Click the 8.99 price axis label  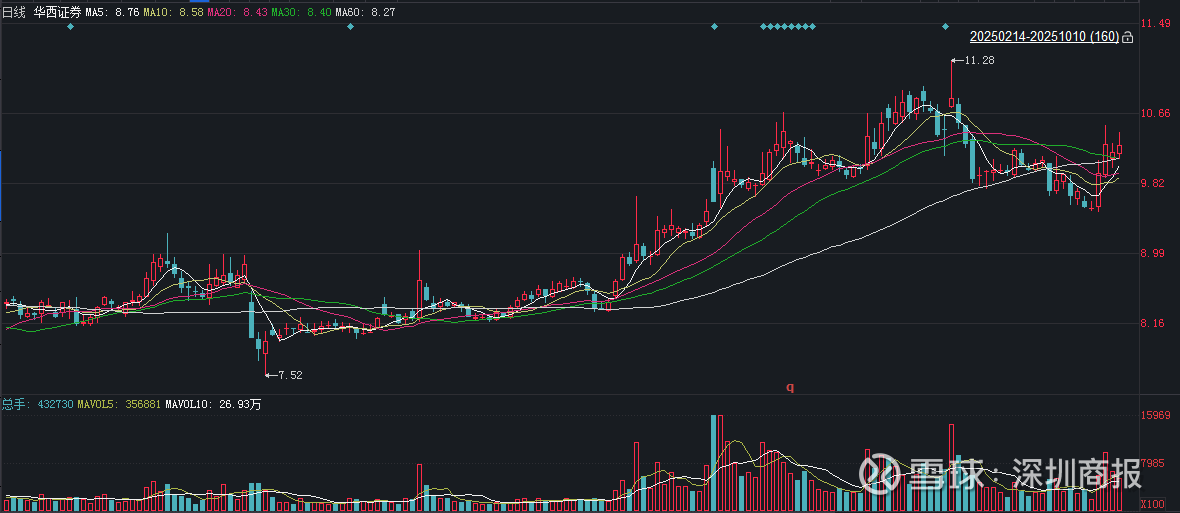coord(1155,253)
